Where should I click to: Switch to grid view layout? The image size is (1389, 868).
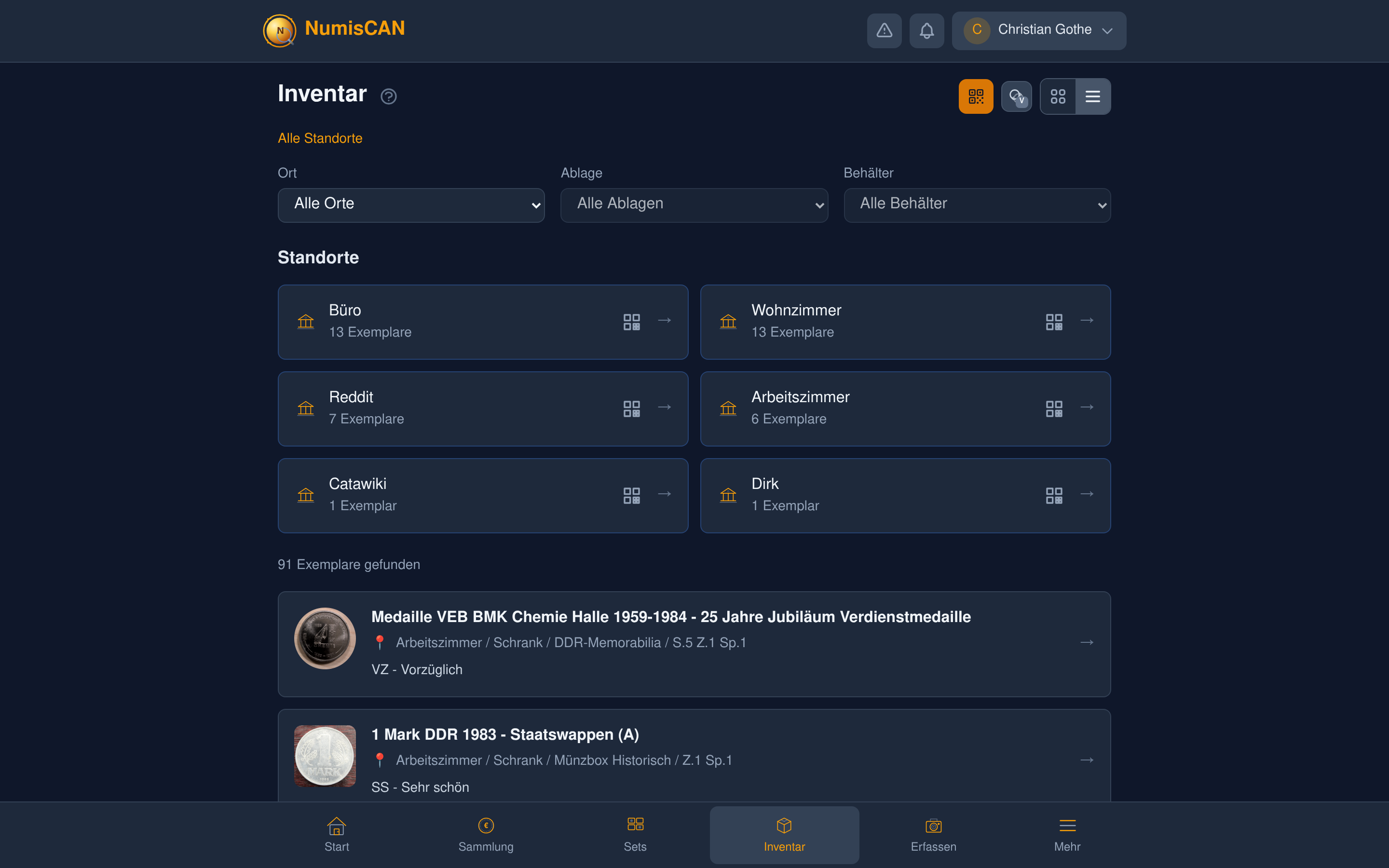click(x=1058, y=96)
